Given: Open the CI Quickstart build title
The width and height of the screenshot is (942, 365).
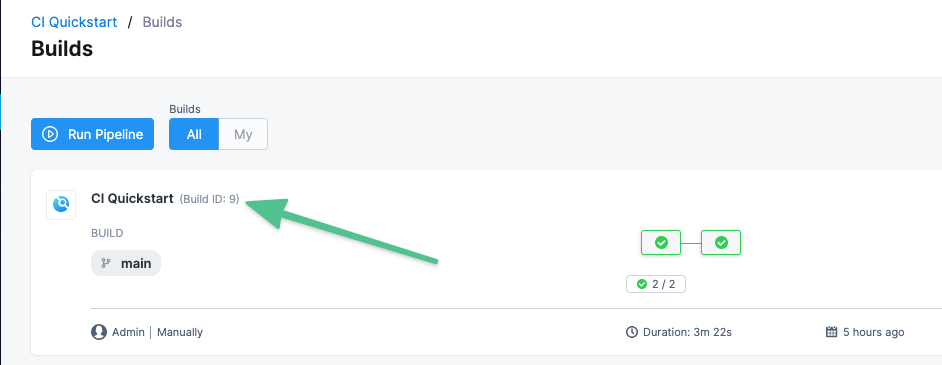Looking at the screenshot, I should tap(132, 198).
